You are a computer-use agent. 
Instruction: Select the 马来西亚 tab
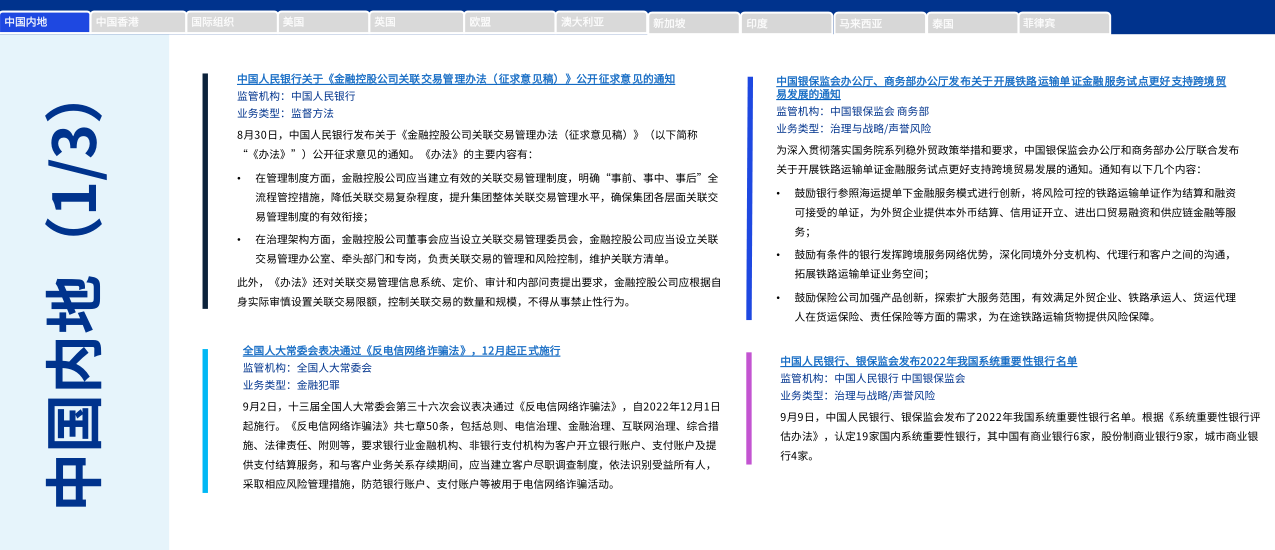[878, 23]
